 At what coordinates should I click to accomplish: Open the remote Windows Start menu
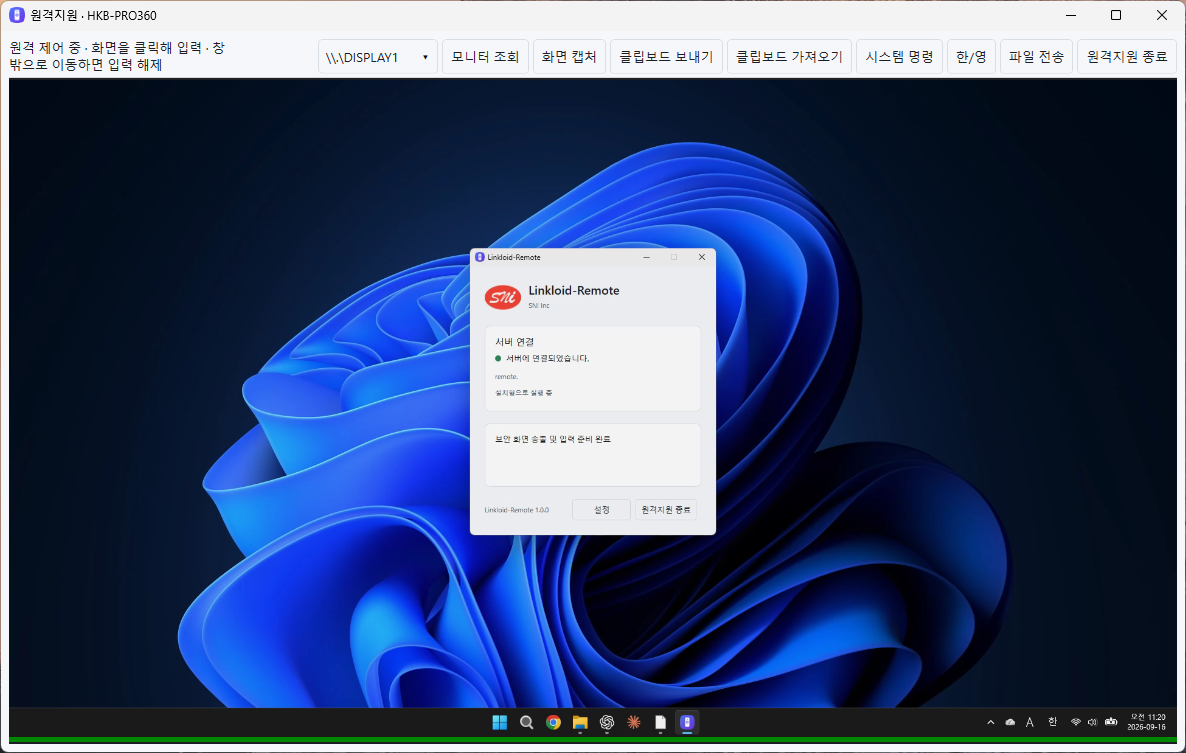pos(500,723)
